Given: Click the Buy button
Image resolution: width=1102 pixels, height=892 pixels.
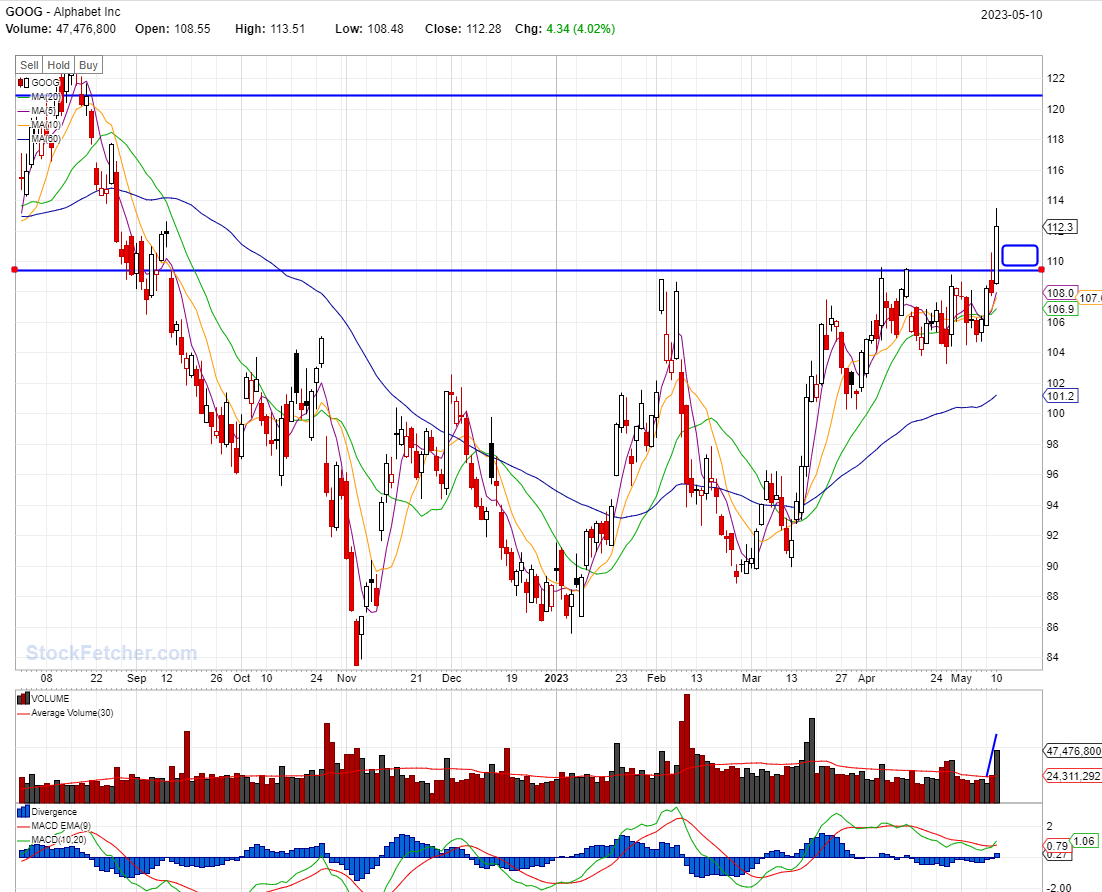Looking at the screenshot, I should (89, 65).
